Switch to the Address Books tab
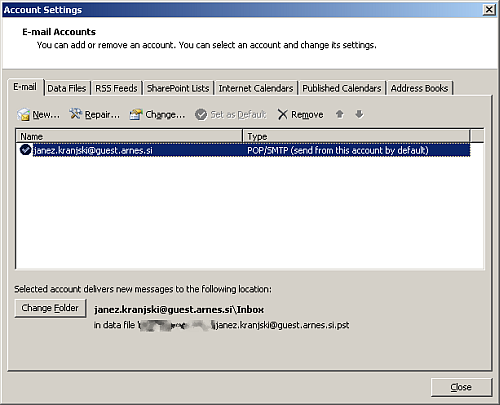The image size is (500, 405). pyautogui.click(x=419, y=88)
